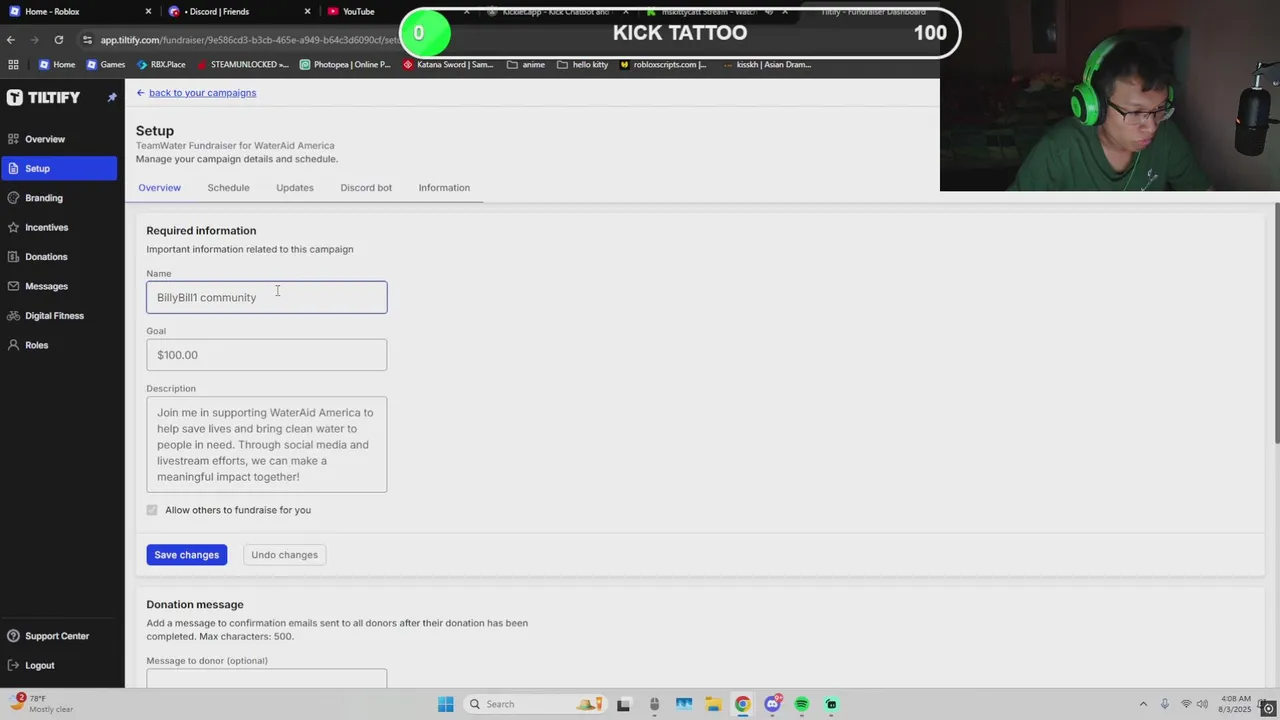Click the back to your campaigns link

(202, 93)
